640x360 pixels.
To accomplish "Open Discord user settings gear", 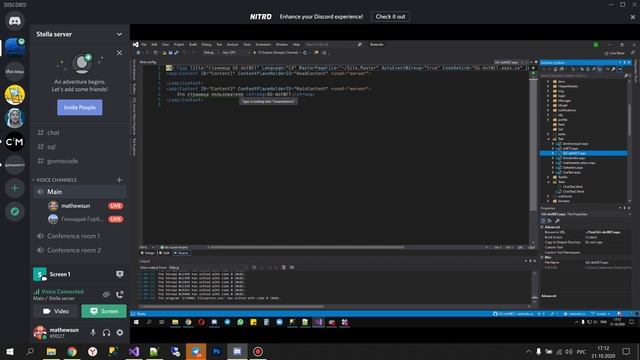I will click(120, 333).
